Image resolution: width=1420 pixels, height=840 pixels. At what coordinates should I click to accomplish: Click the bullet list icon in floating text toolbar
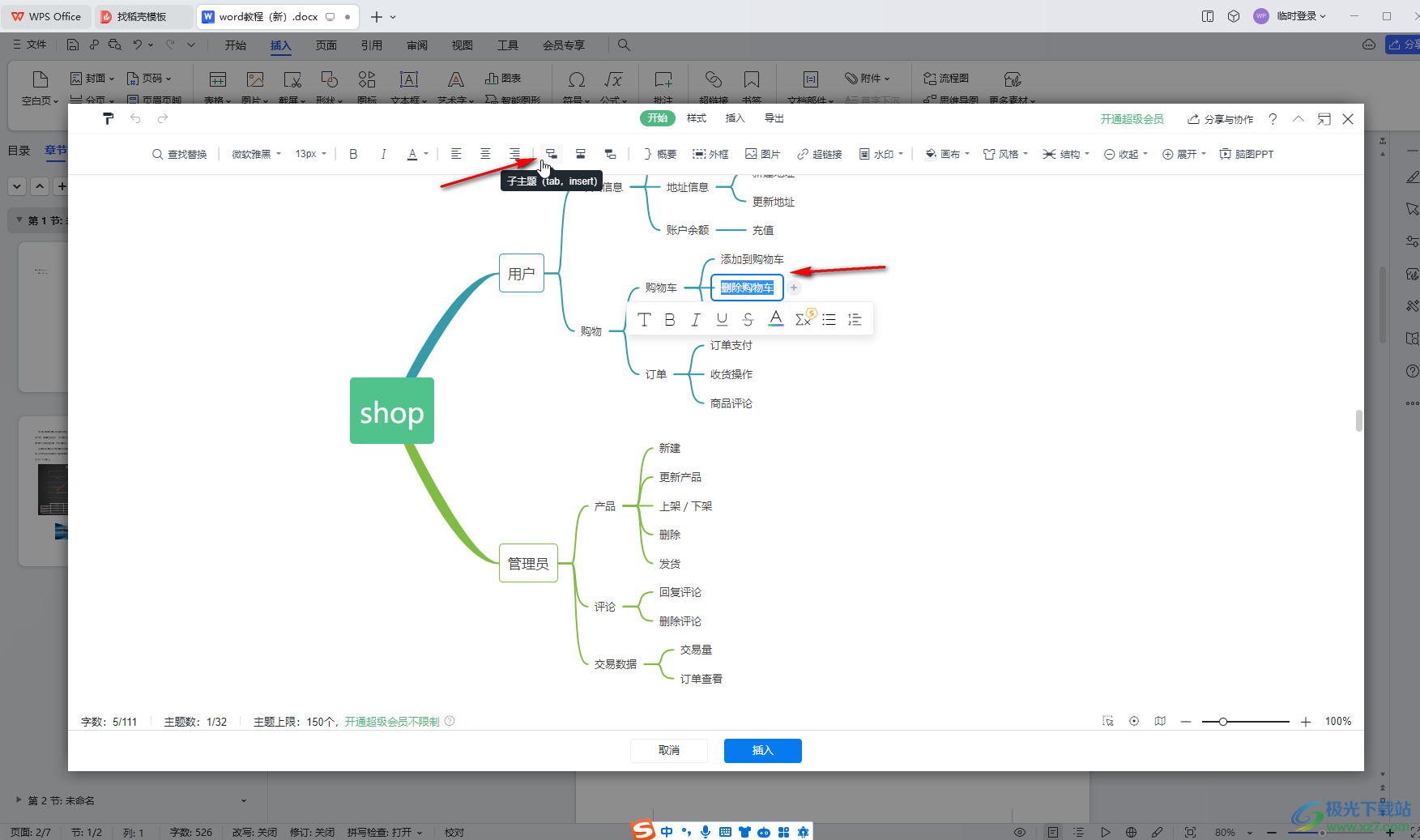pos(829,319)
